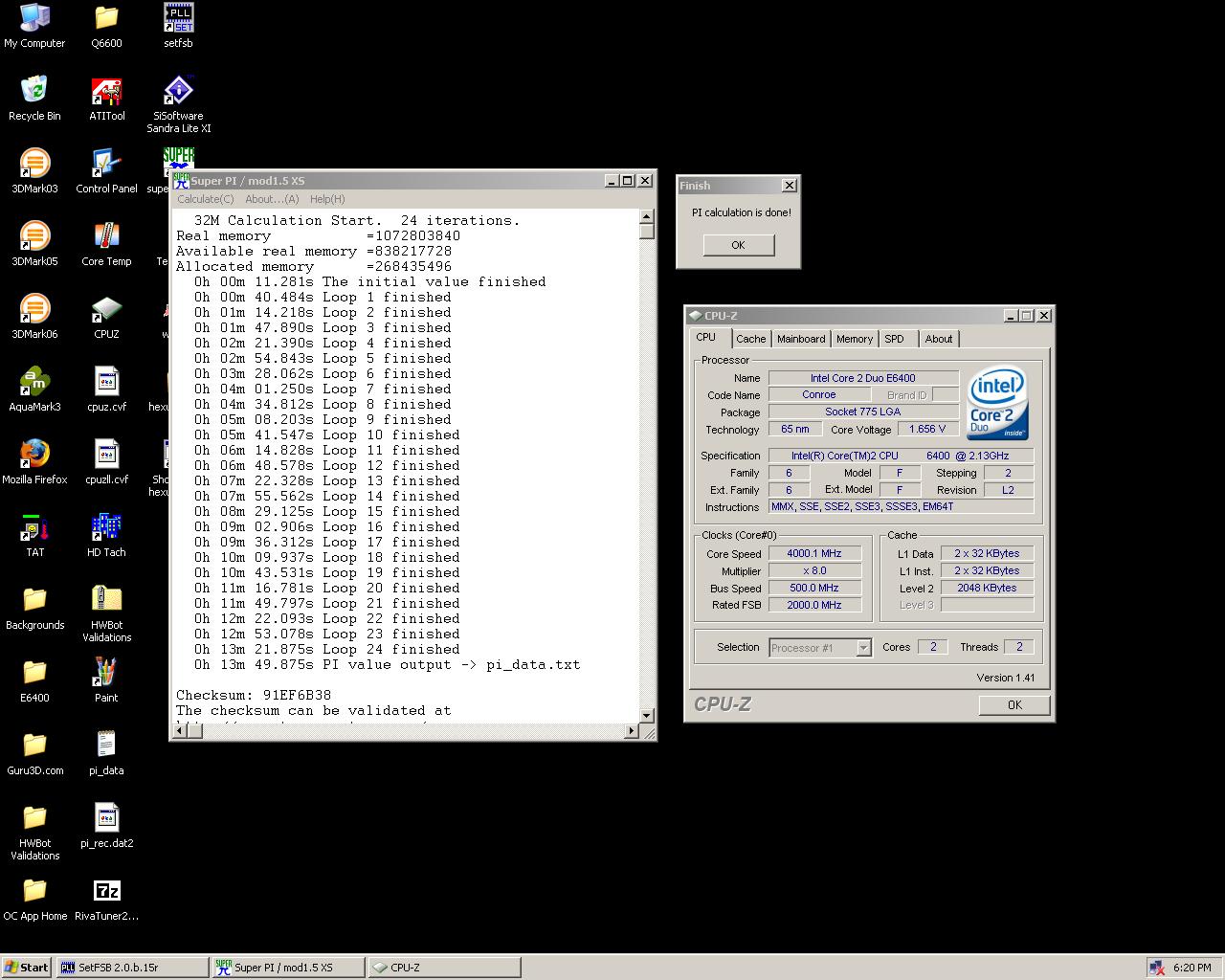1225x980 pixels.
Task: Switch to CPU-Z Cache tab
Action: 751,339
